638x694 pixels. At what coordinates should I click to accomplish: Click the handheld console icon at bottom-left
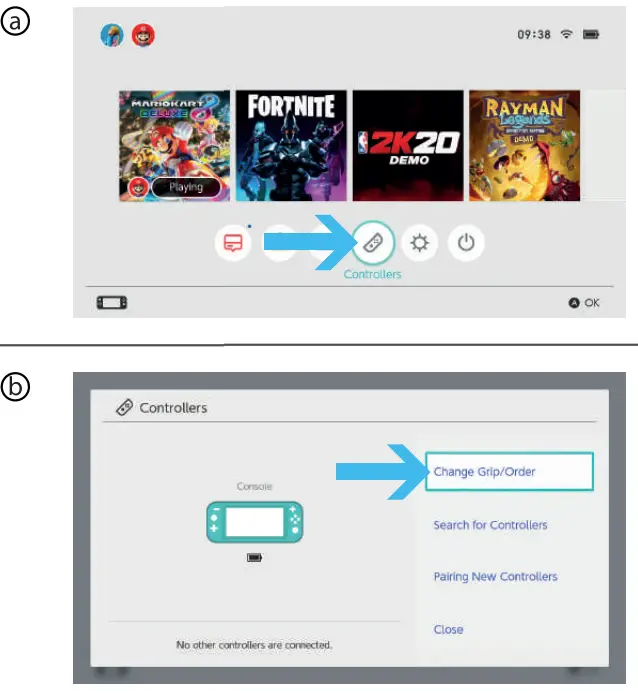pos(112,303)
